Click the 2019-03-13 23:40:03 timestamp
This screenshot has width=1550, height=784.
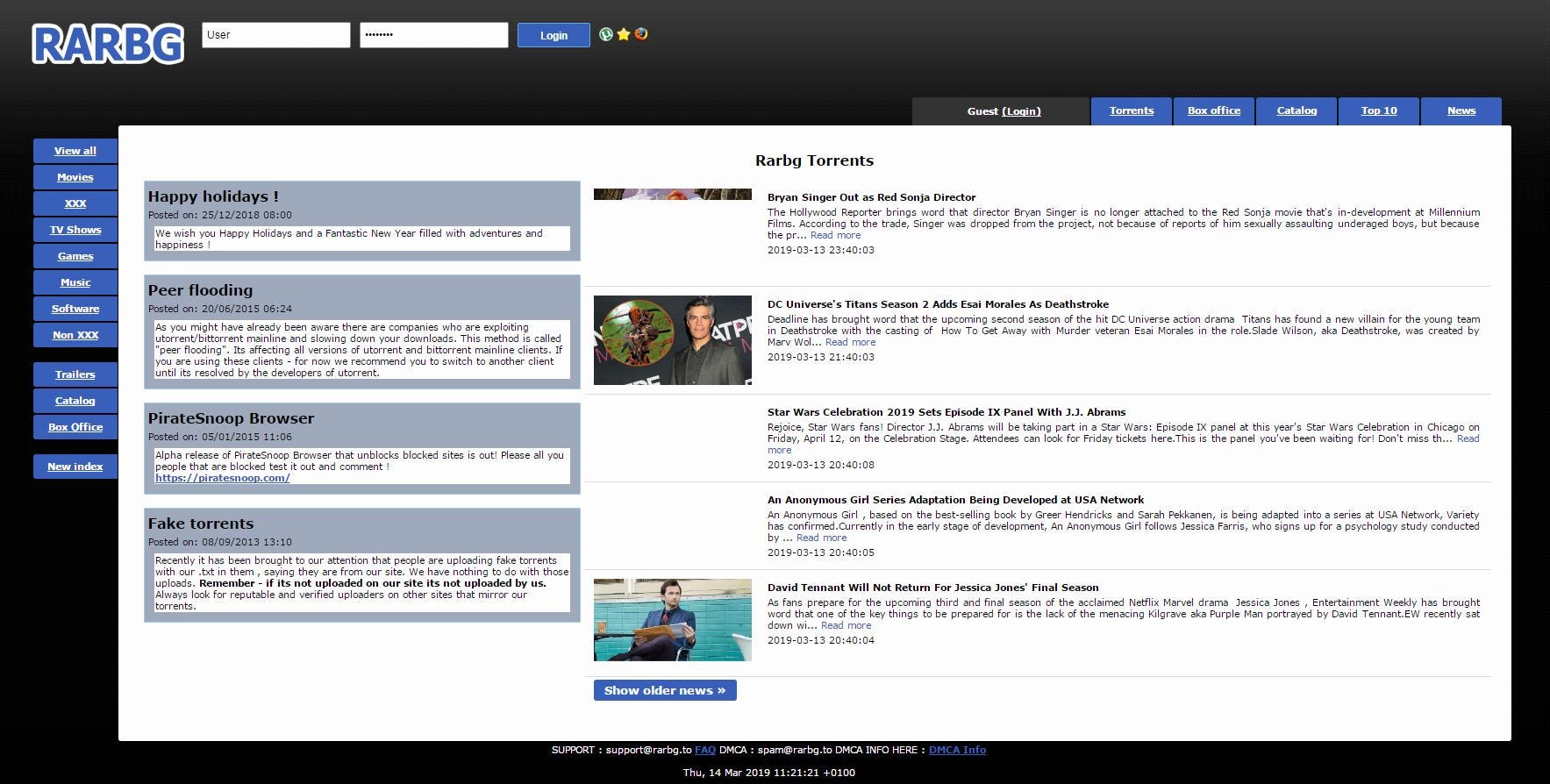820,250
